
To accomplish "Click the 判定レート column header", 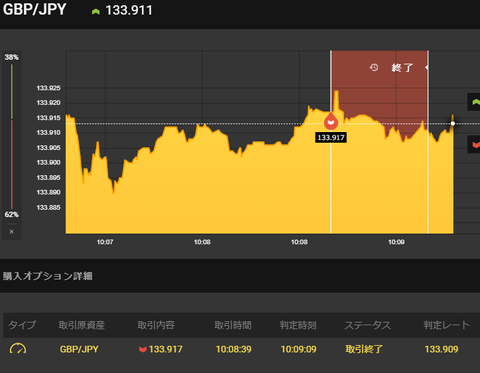I will tap(447, 325).
